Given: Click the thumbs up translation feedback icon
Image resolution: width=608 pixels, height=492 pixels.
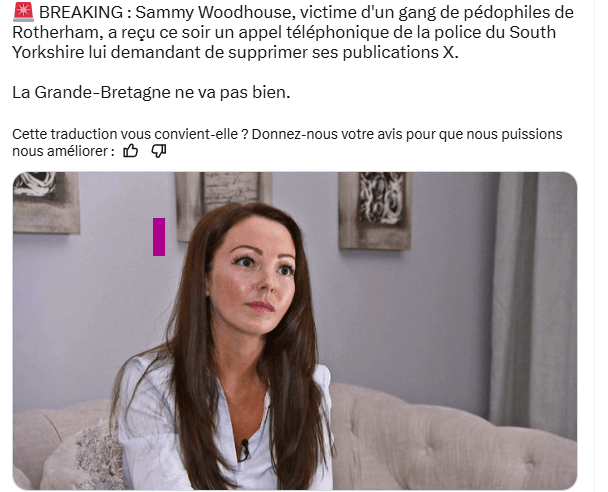Looking at the screenshot, I should [130, 151].
